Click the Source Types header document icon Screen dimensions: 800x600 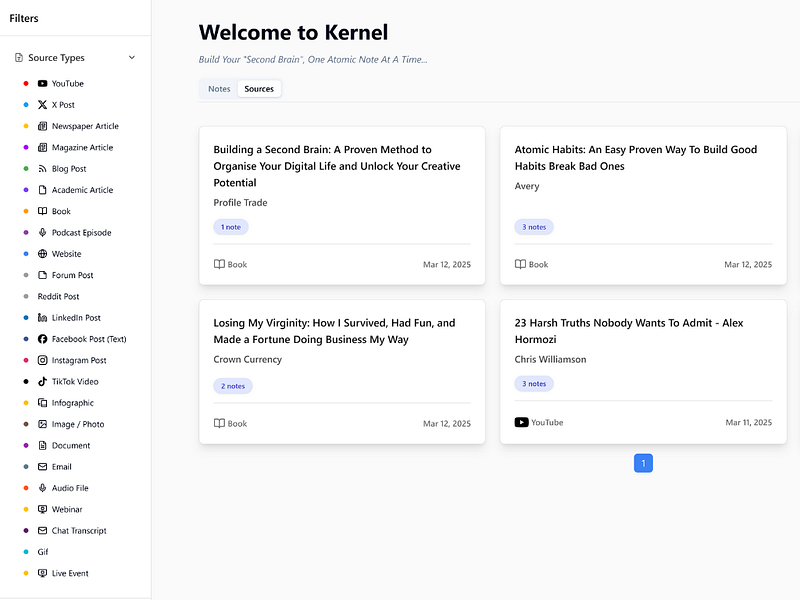tap(19, 58)
